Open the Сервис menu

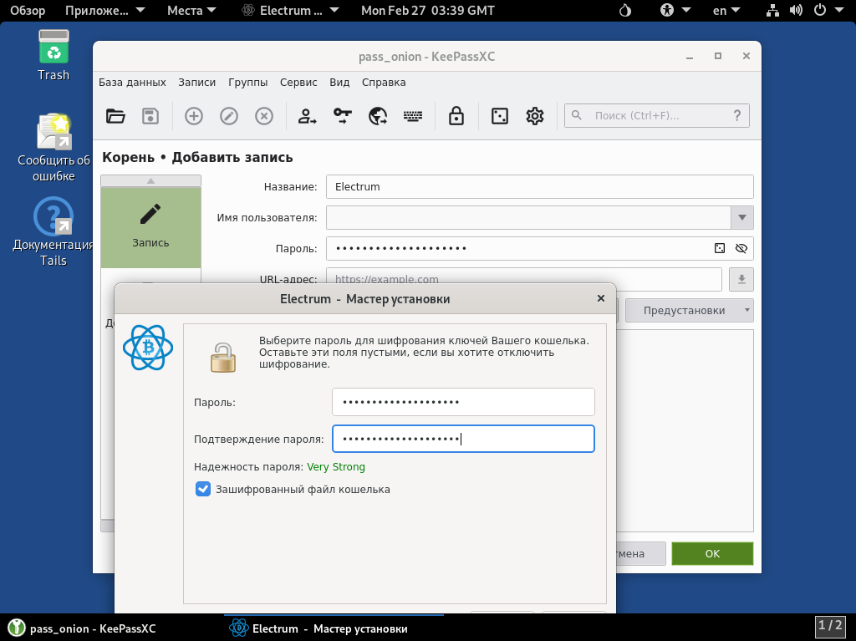(298, 82)
